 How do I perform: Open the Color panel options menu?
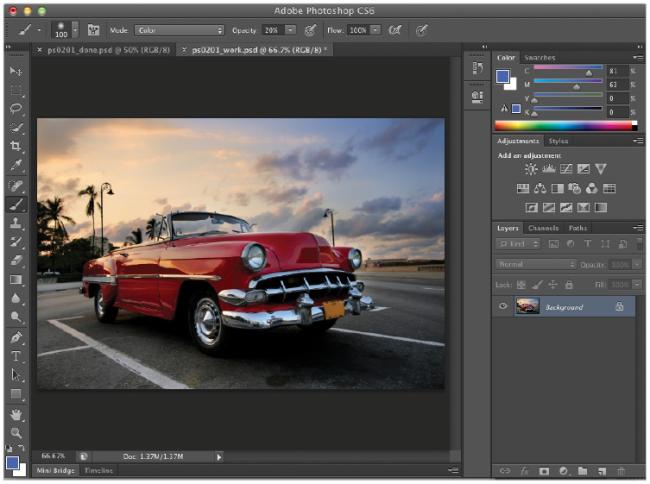point(638,58)
